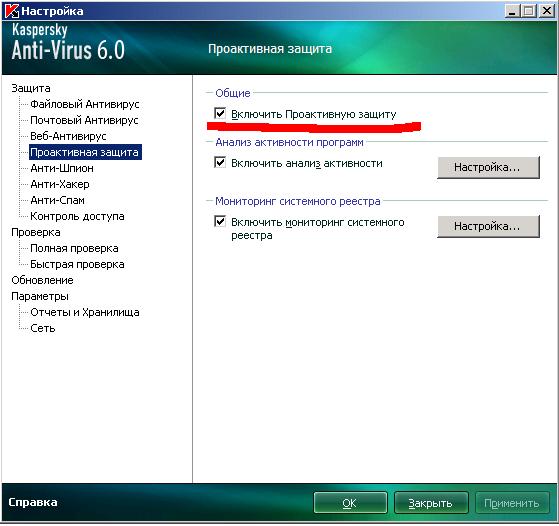Screen dimensions: 559x526
Task: Select Файловый Антивирус tree item
Action: point(85,104)
